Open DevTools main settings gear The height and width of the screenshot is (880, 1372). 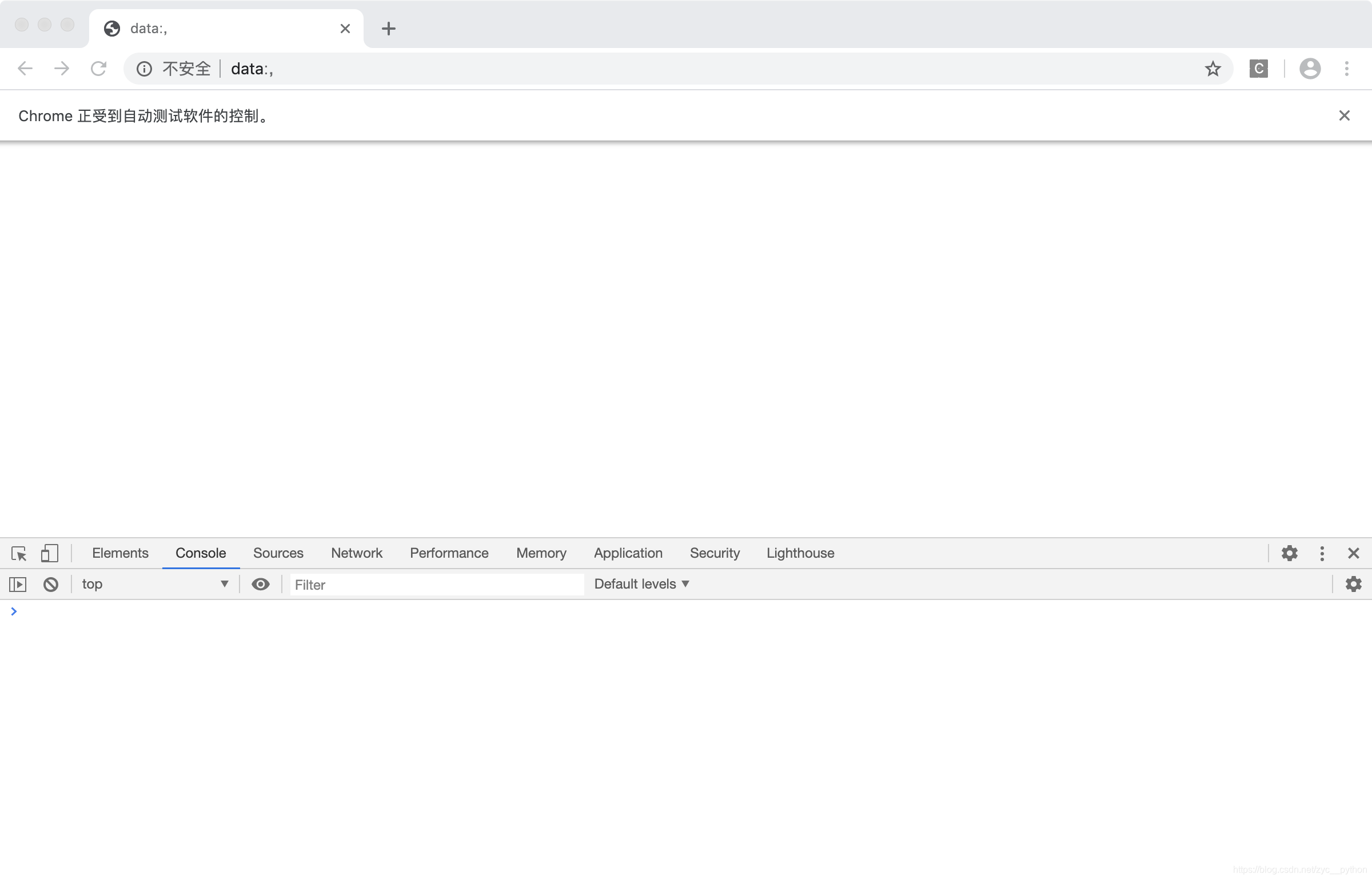click(x=1289, y=553)
